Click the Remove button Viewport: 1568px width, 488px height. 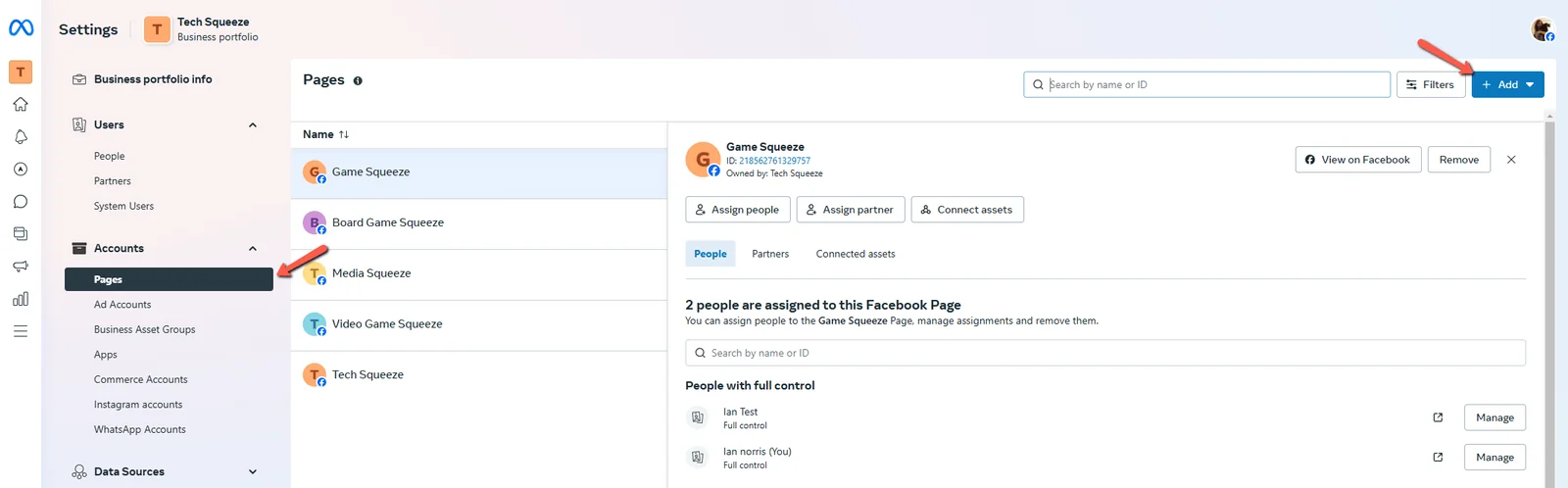1459,160
